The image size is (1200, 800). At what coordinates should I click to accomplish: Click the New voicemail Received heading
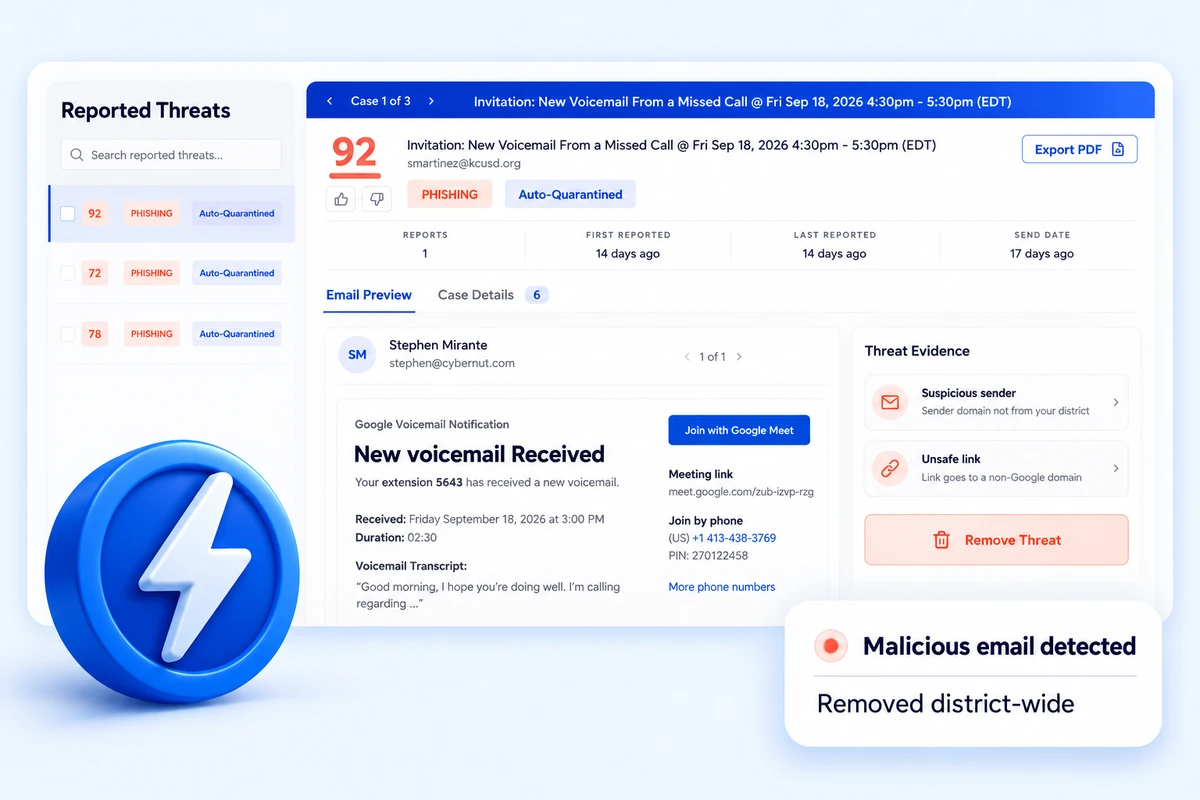point(480,454)
